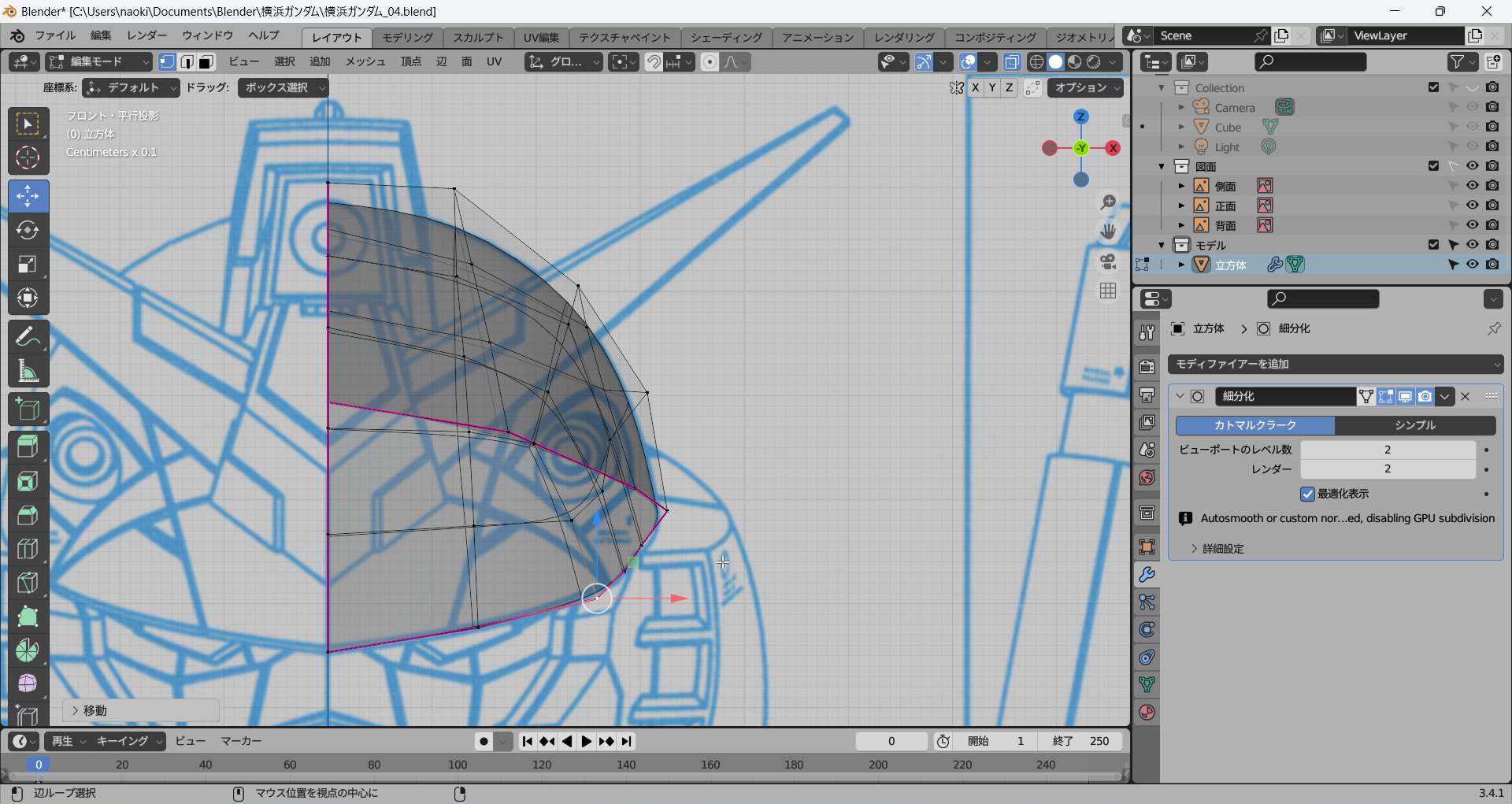The width and height of the screenshot is (1512, 804).
Task: Select the Scale tool in toolbar
Action: click(x=28, y=264)
